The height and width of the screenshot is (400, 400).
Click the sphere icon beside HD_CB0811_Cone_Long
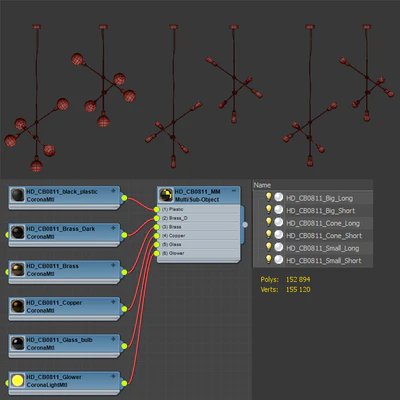(279, 222)
